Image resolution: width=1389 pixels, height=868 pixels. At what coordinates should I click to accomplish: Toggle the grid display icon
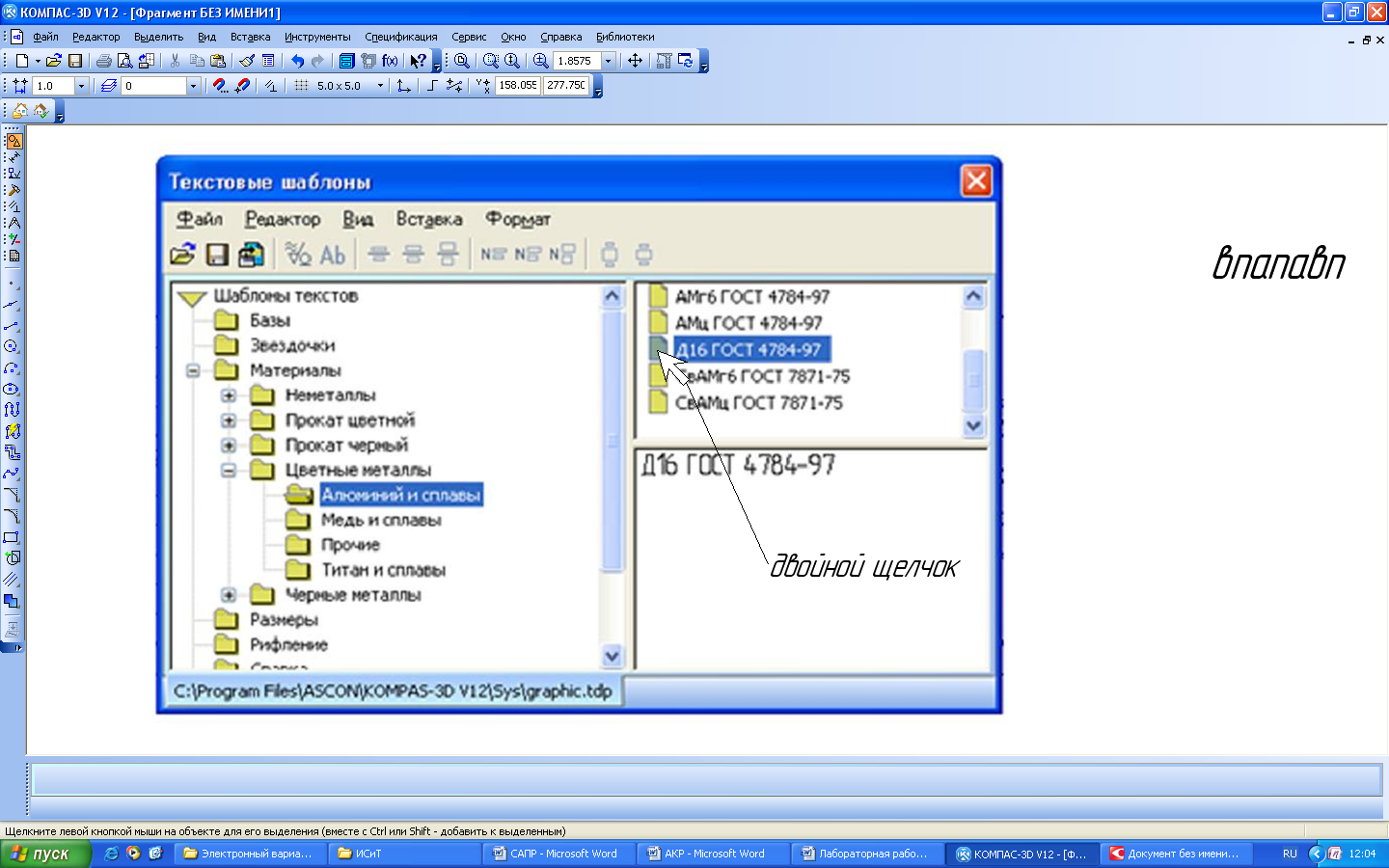point(301,85)
